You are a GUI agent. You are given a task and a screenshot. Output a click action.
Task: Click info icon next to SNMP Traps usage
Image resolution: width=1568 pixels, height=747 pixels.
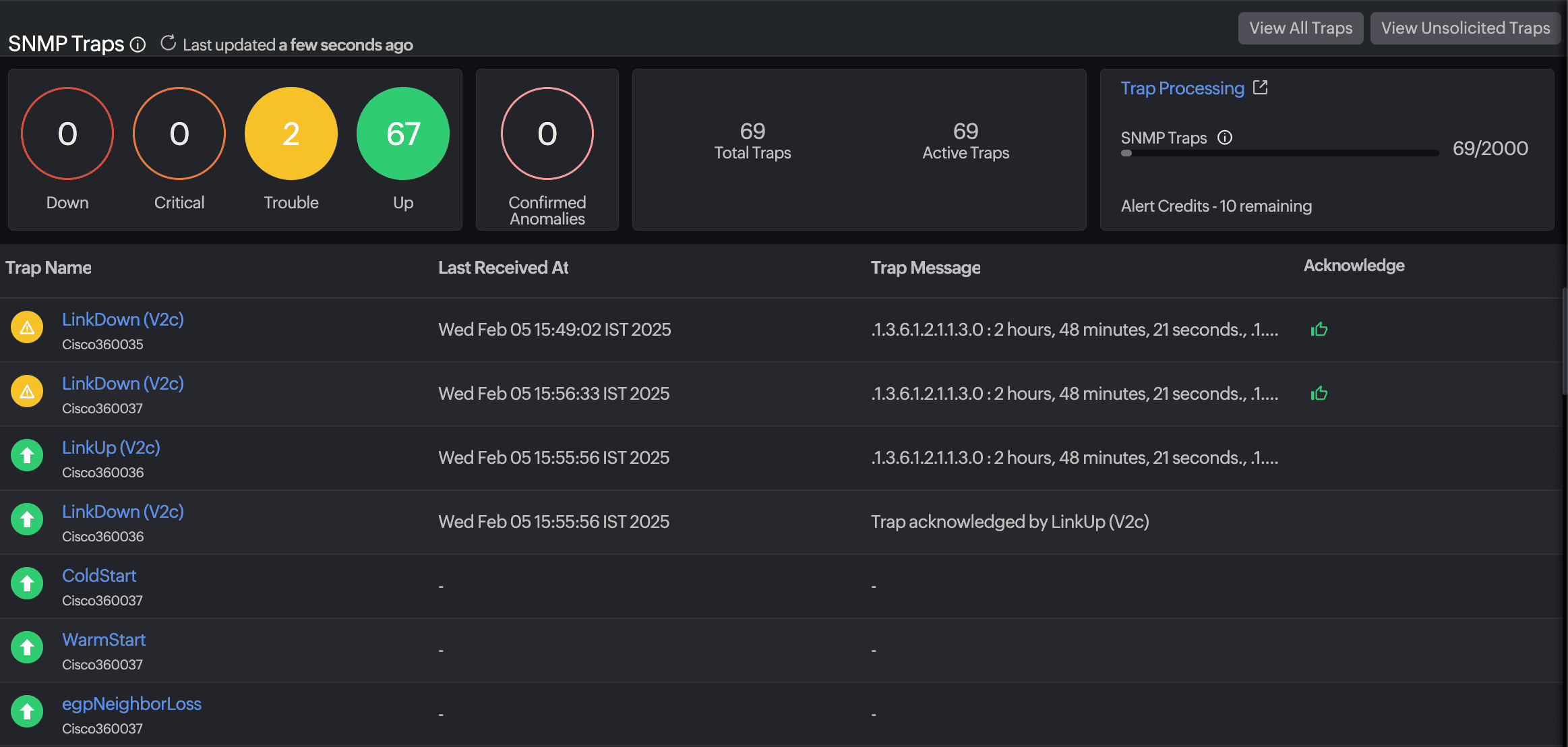click(1224, 138)
